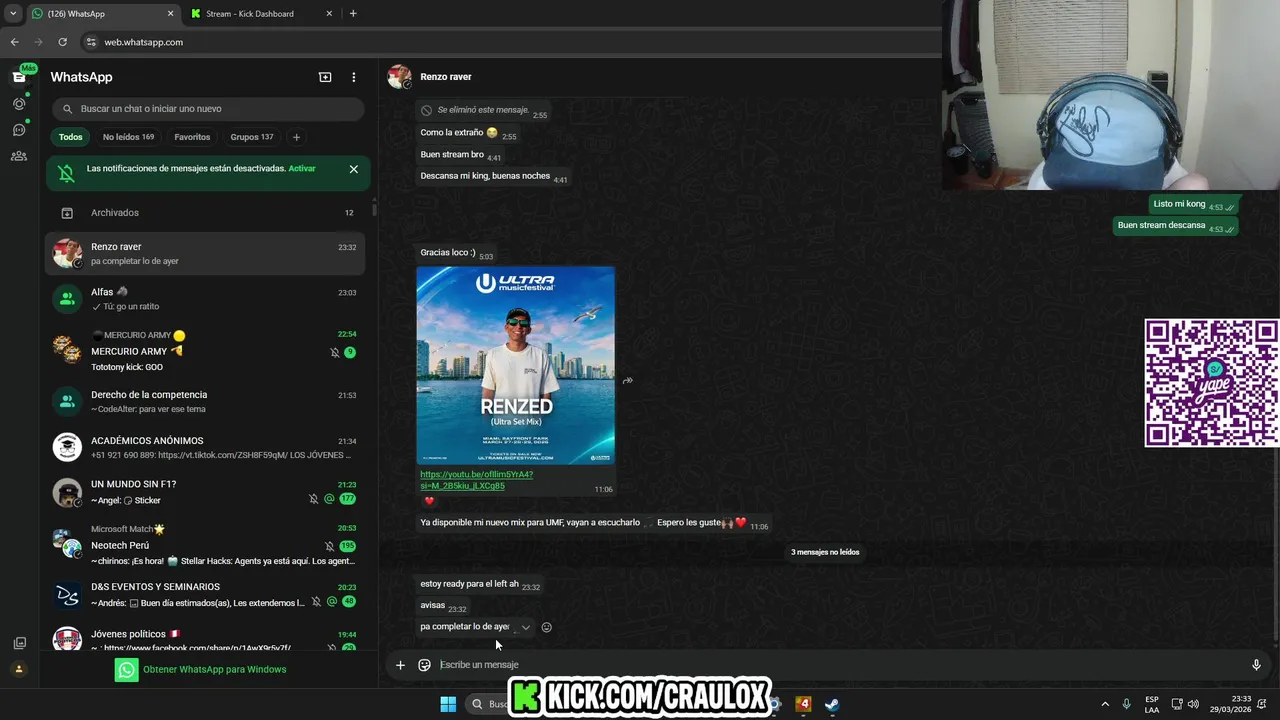React with emoji icon beside last message

point(547,627)
